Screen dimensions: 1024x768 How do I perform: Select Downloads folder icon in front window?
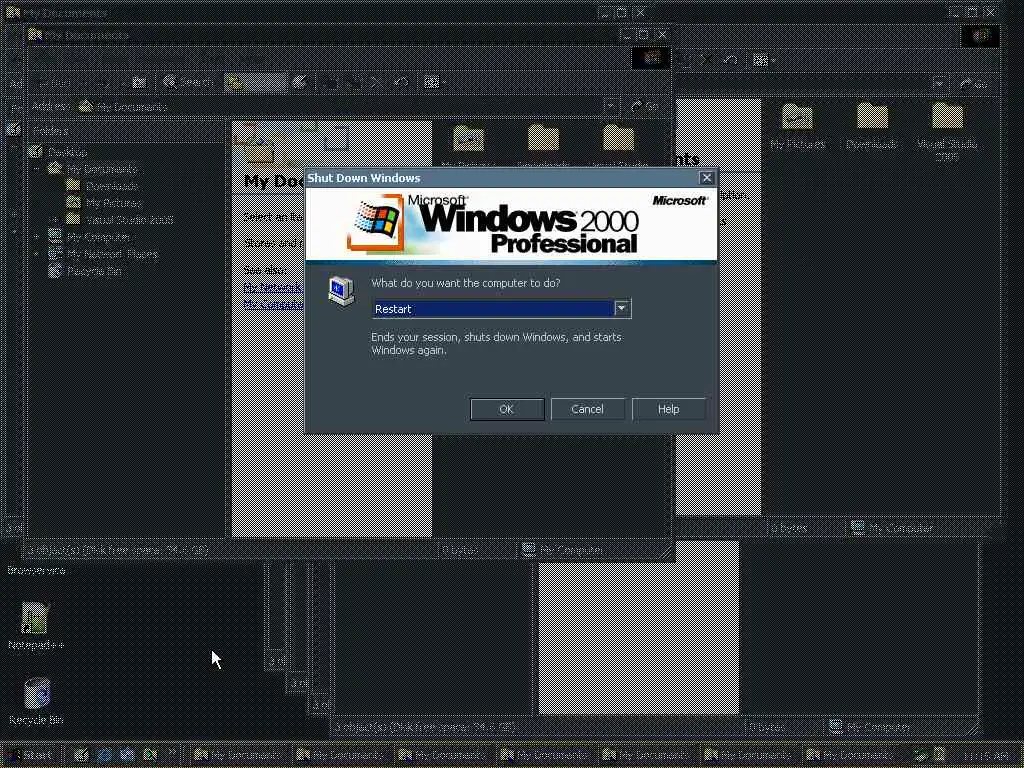click(543, 139)
